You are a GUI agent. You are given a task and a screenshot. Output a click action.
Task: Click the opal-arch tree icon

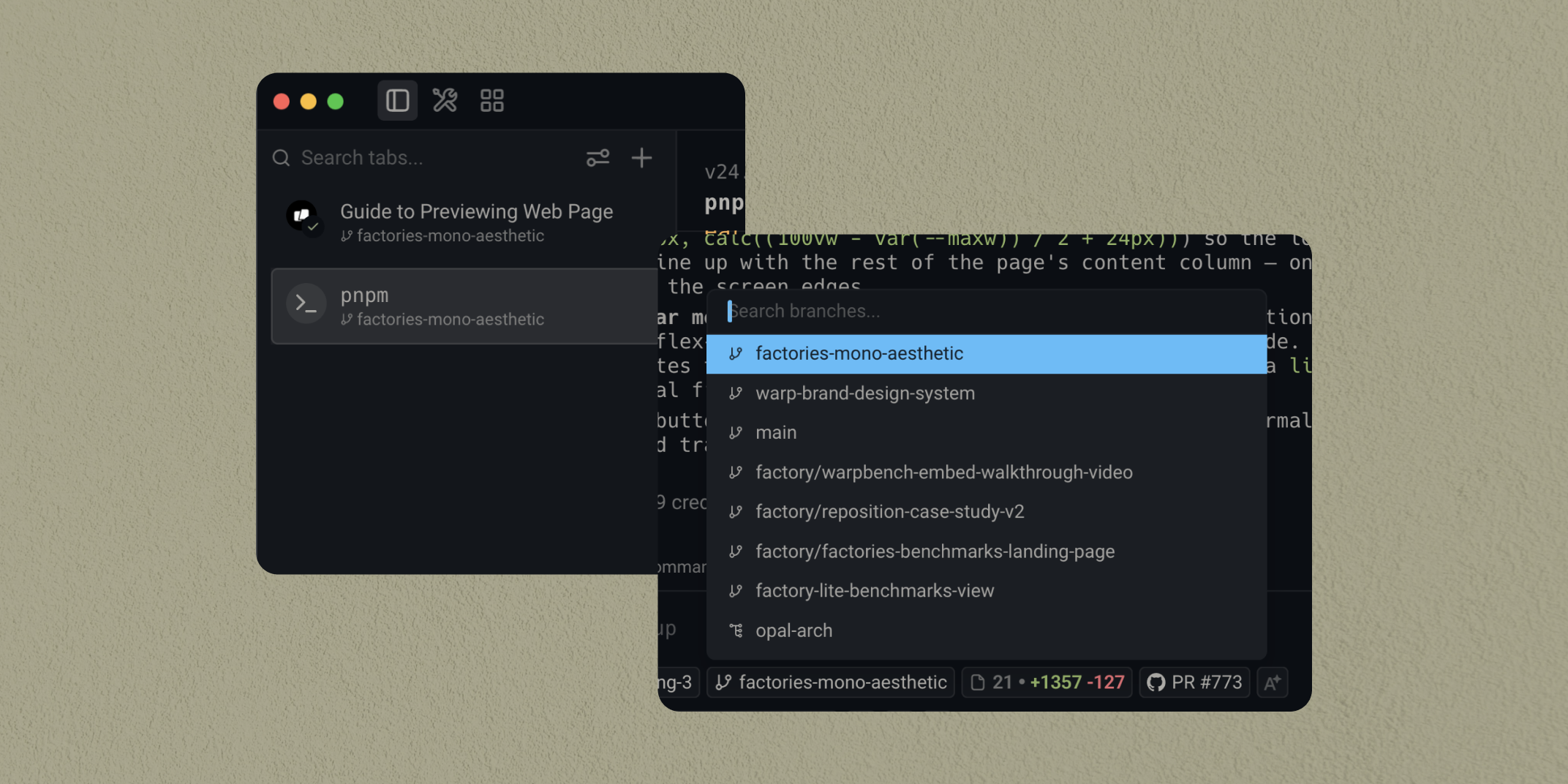tap(736, 630)
